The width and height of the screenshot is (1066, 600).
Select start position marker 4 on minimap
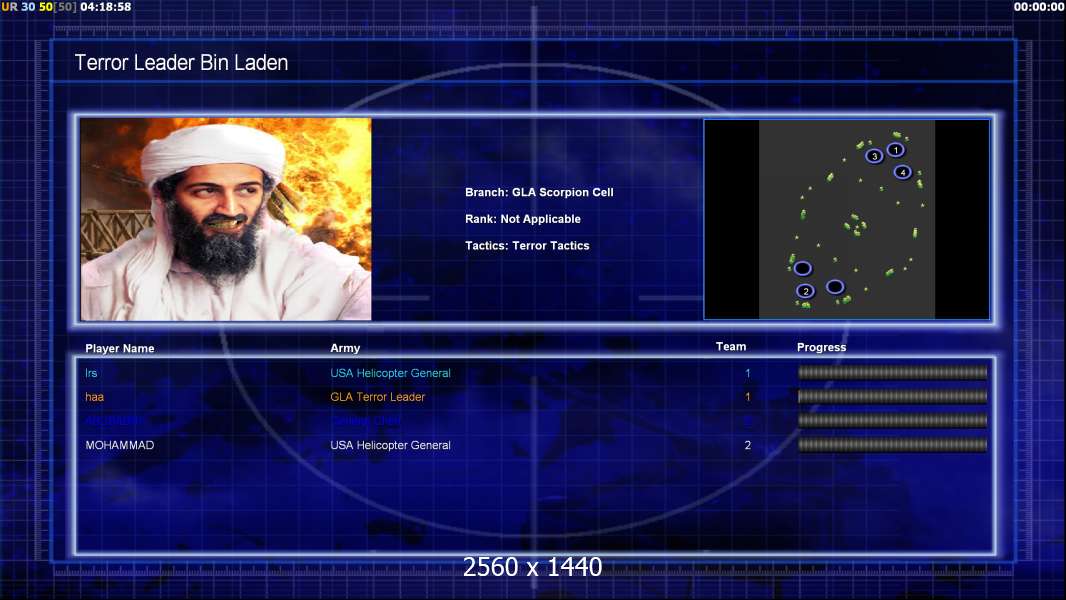(x=902, y=172)
